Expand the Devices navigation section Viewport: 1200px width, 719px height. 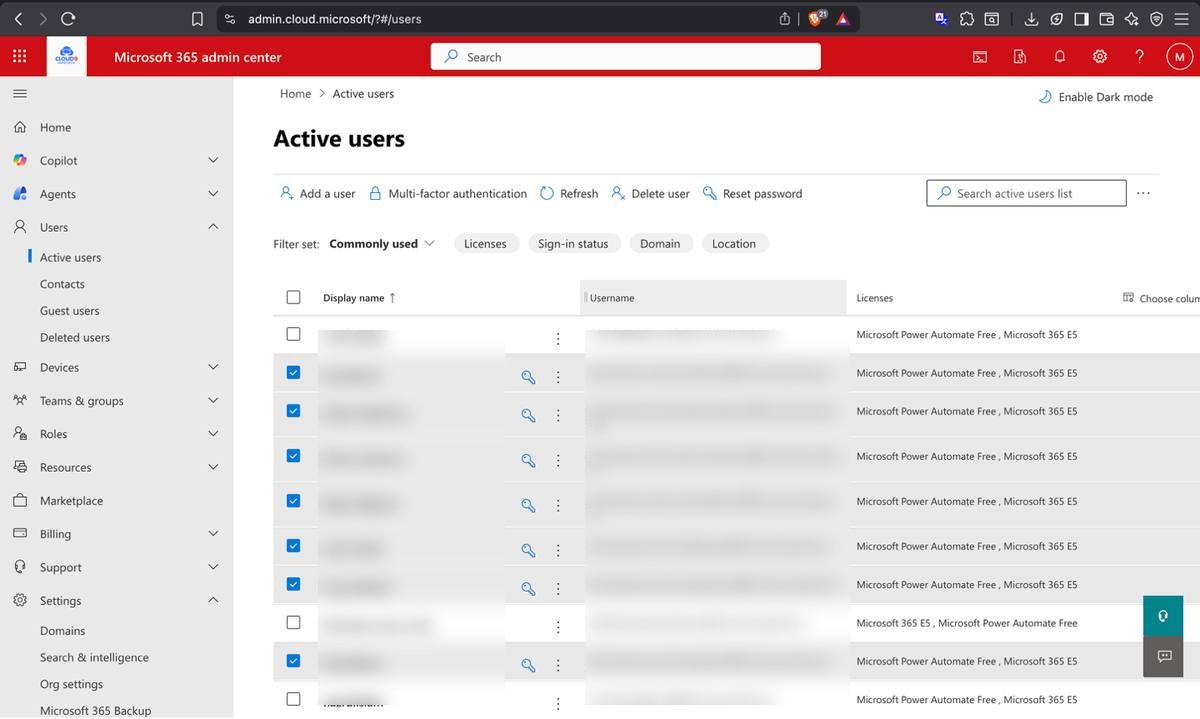tap(213, 367)
